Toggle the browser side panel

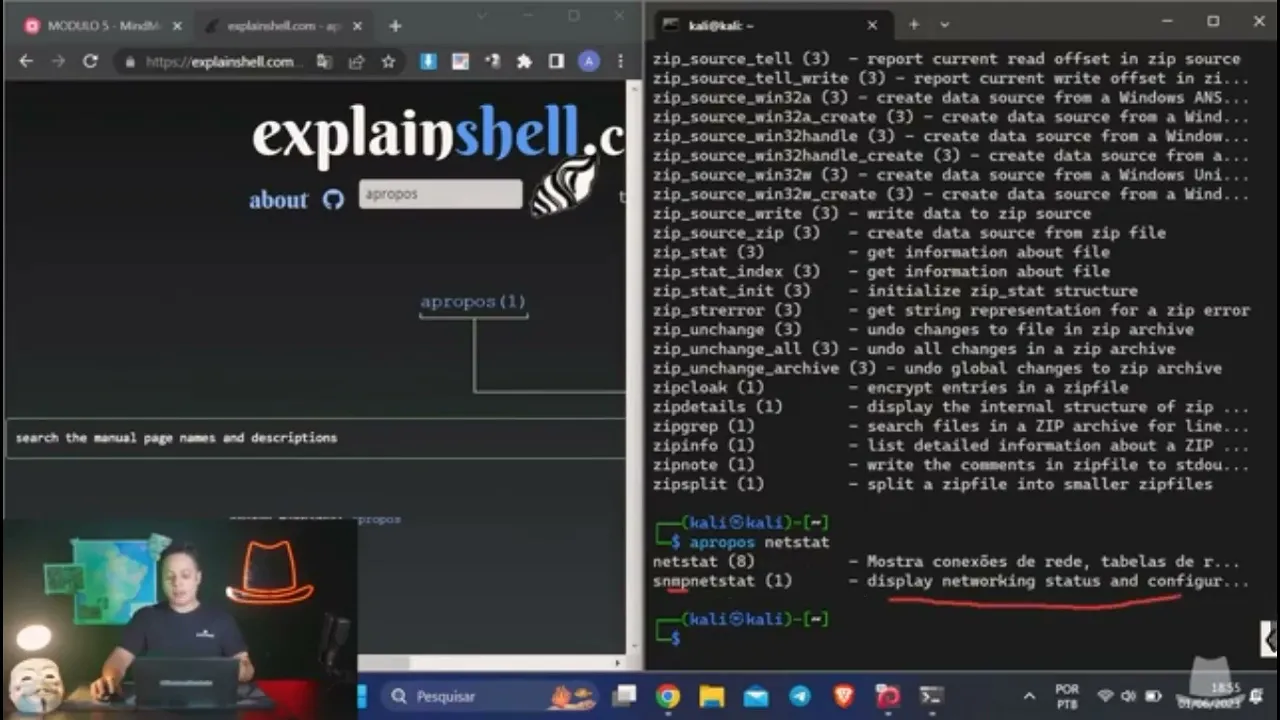(x=556, y=62)
